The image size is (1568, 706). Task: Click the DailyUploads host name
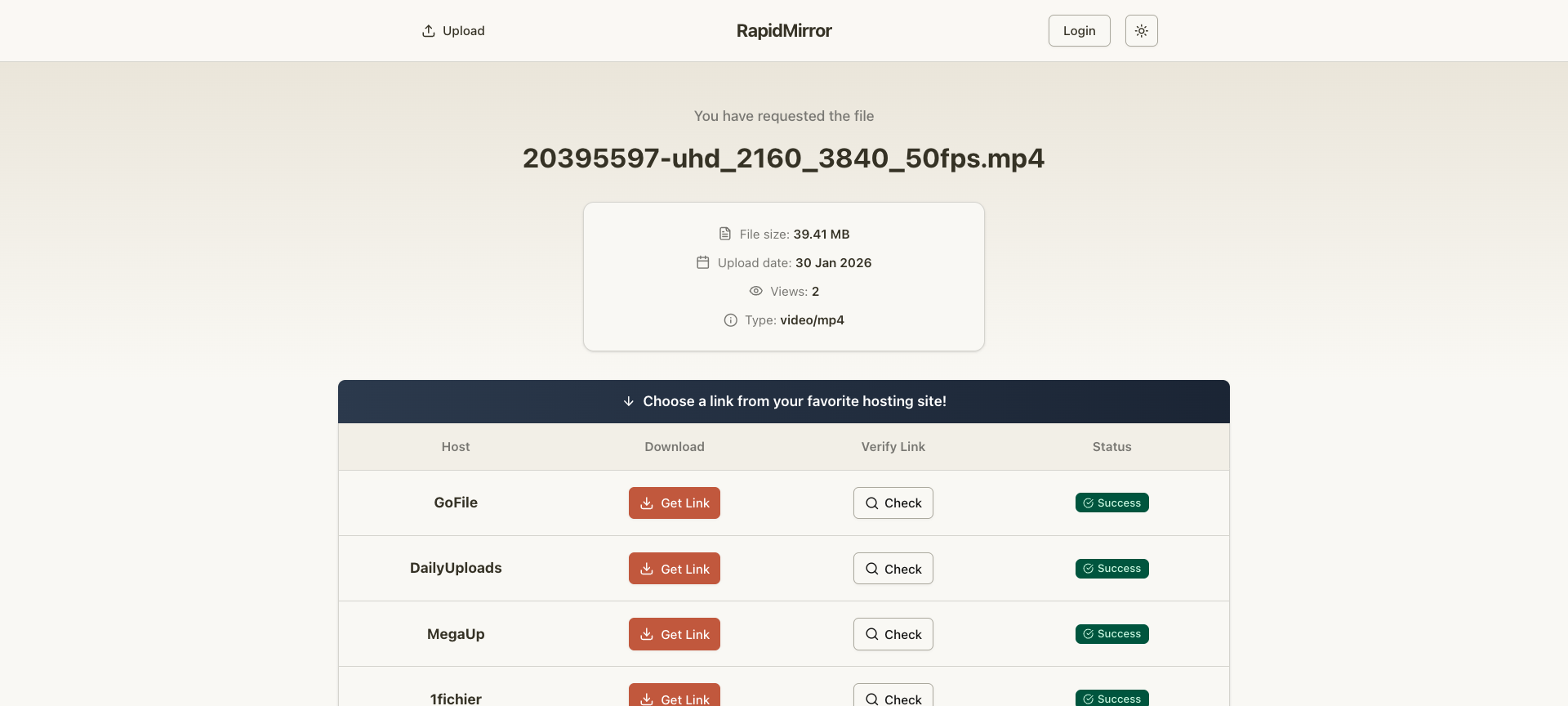pos(456,568)
